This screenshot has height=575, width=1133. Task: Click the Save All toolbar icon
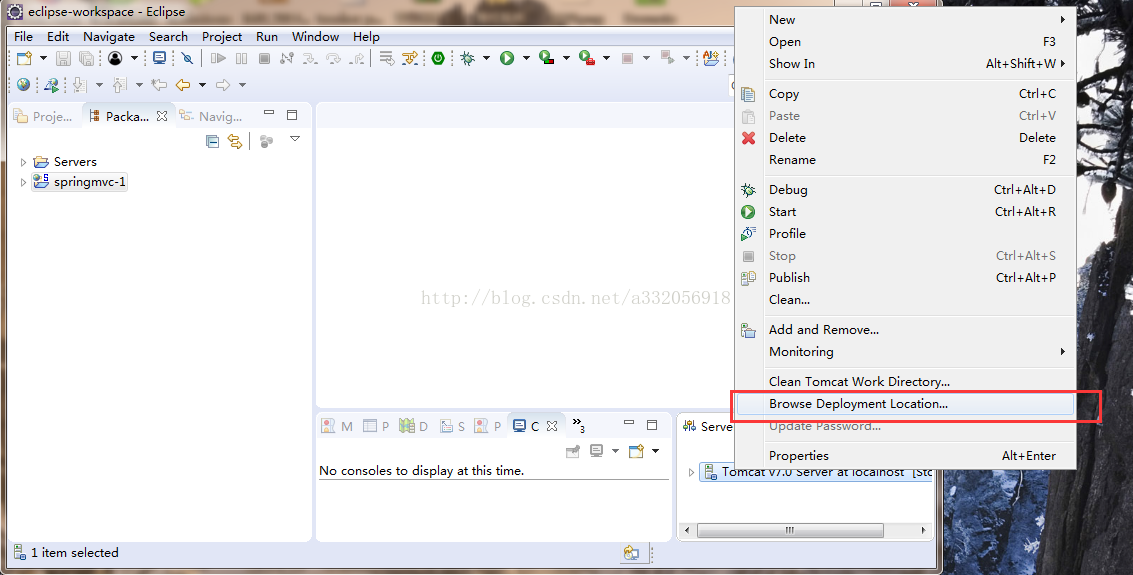pyautogui.click(x=87, y=59)
